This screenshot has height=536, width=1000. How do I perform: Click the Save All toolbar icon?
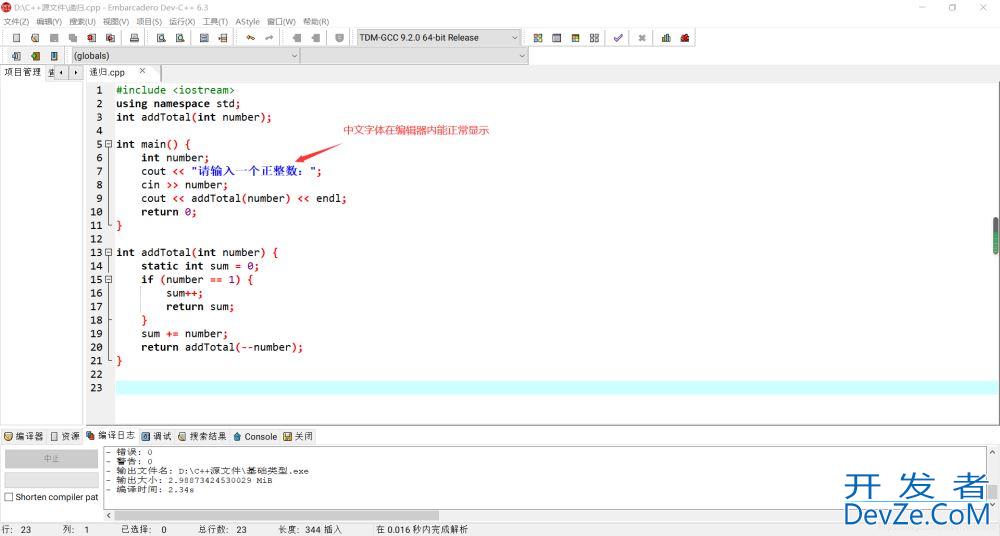[73, 38]
